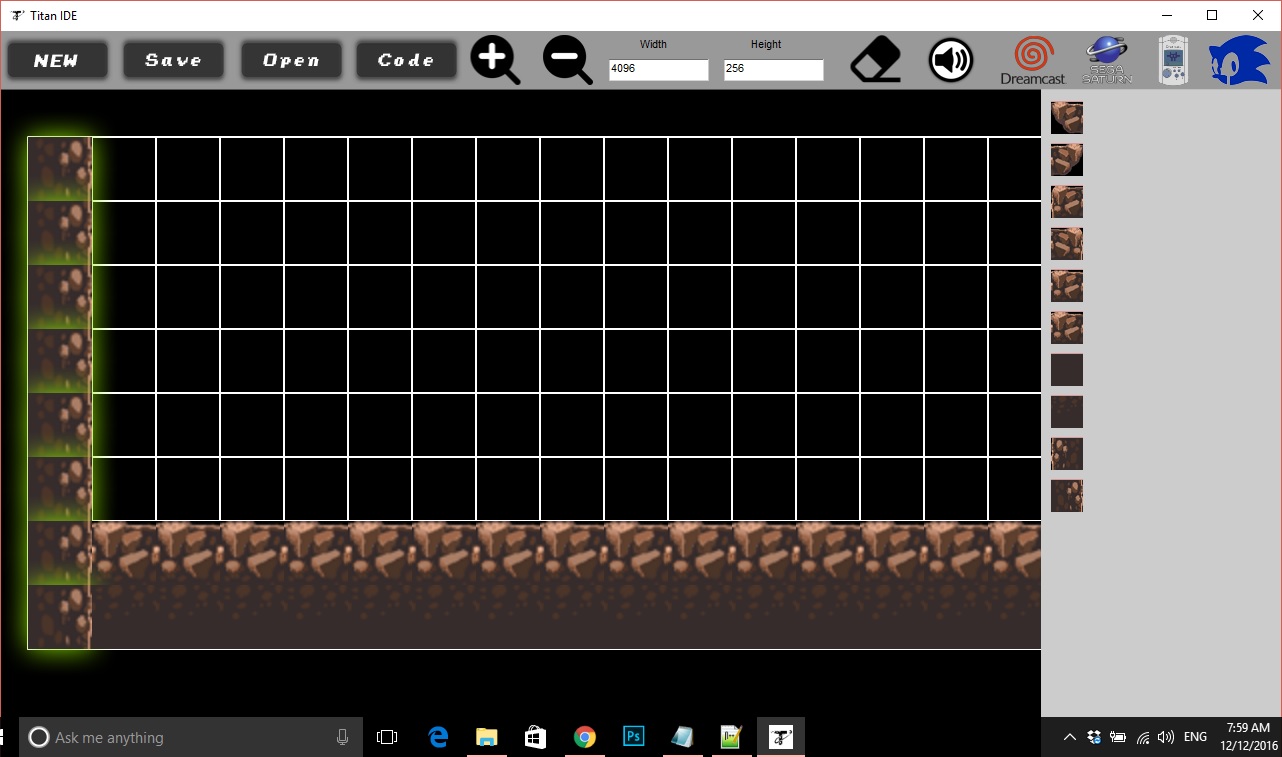
Task: Switch to Google Chrome on taskbar
Action: (x=585, y=737)
